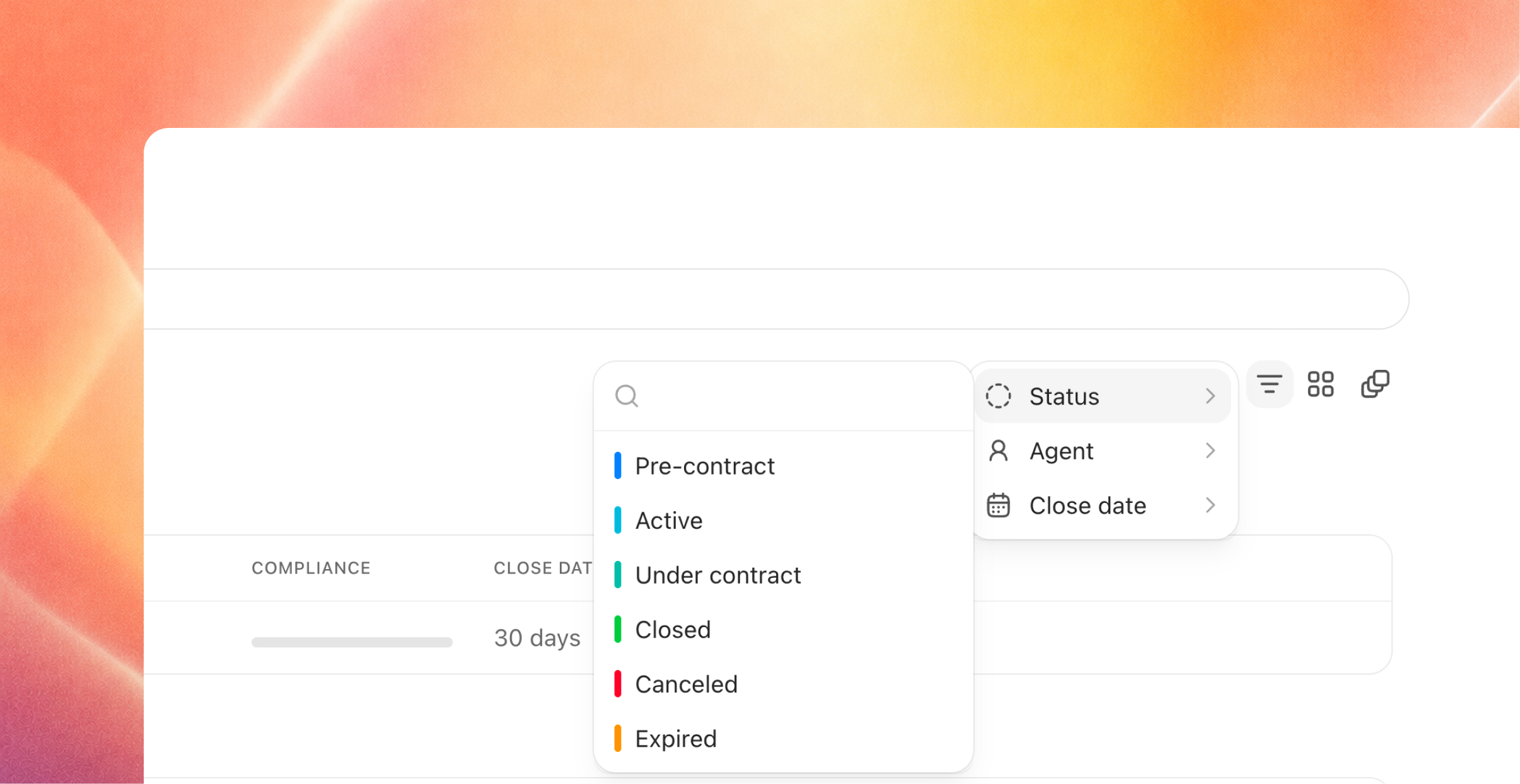Switch to grid view icon
This screenshot has width=1520, height=784.
pos(1321,384)
